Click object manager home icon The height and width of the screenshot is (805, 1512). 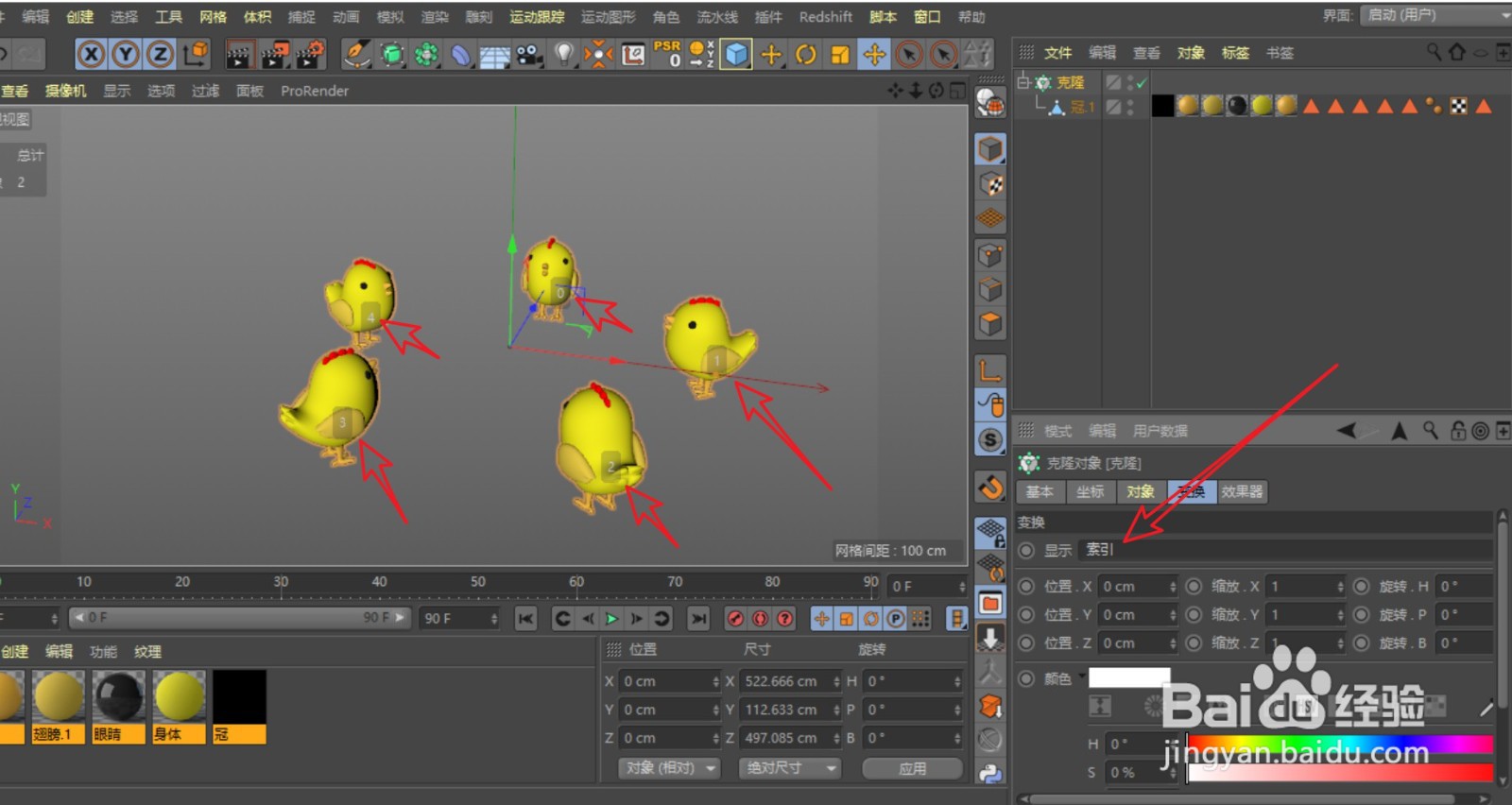click(x=1457, y=52)
